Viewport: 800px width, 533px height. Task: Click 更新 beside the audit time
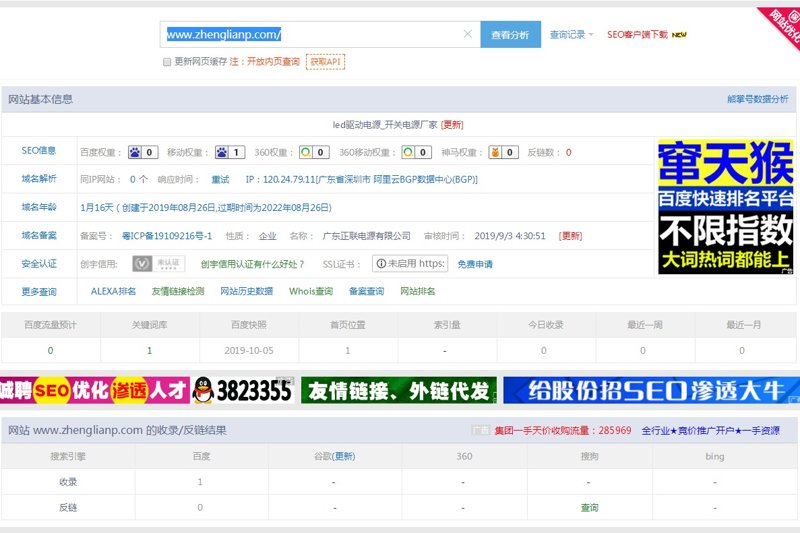(570, 236)
